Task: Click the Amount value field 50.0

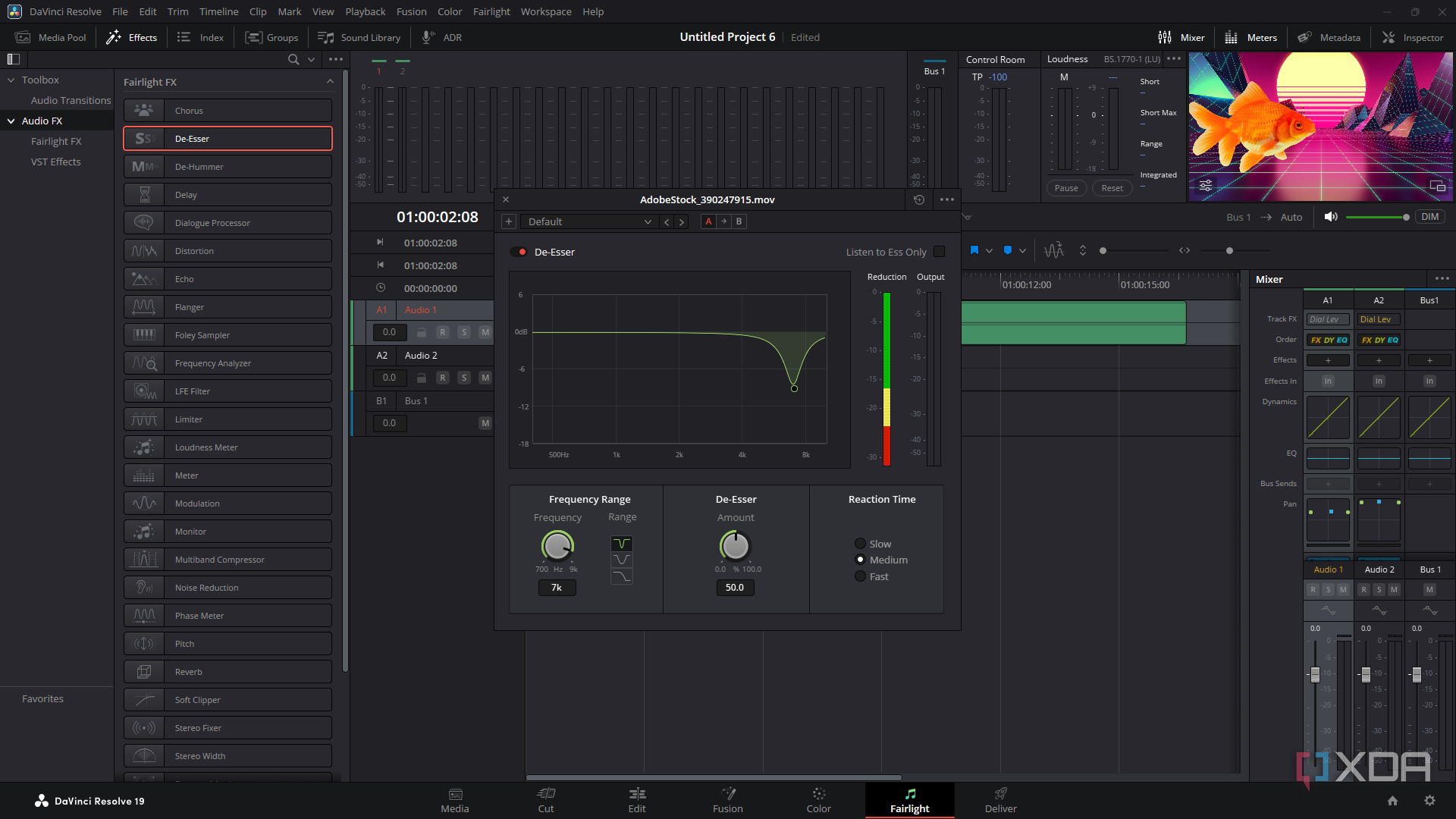Action: pos(735,588)
